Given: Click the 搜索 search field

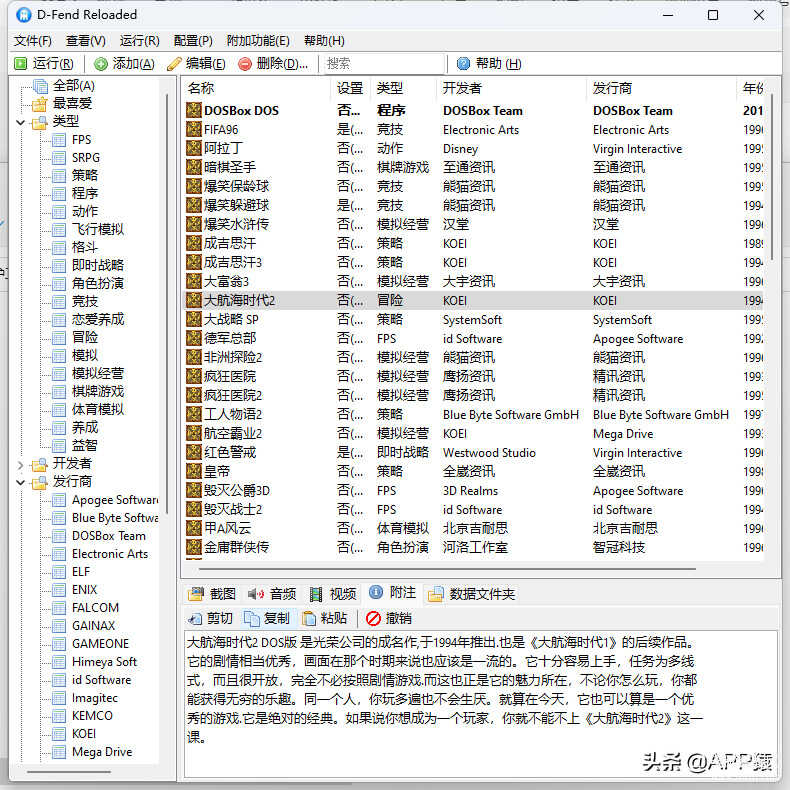Looking at the screenshot, I should point(384,63).
